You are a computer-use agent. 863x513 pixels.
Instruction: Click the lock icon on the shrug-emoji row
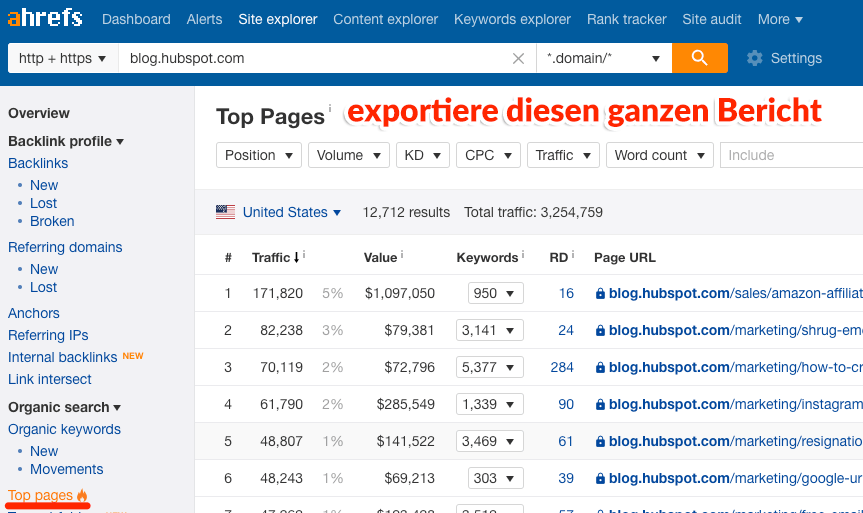[600, 330]
